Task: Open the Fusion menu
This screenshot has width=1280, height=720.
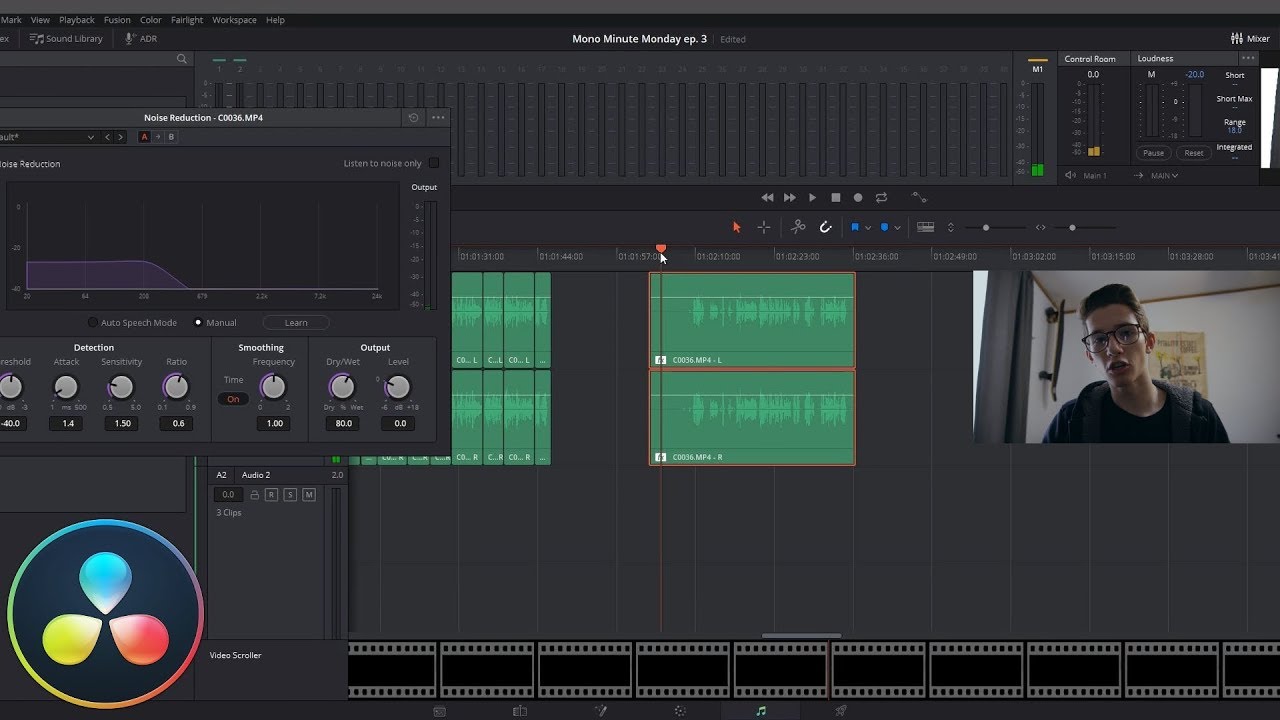Action: (x=117, y=19)
